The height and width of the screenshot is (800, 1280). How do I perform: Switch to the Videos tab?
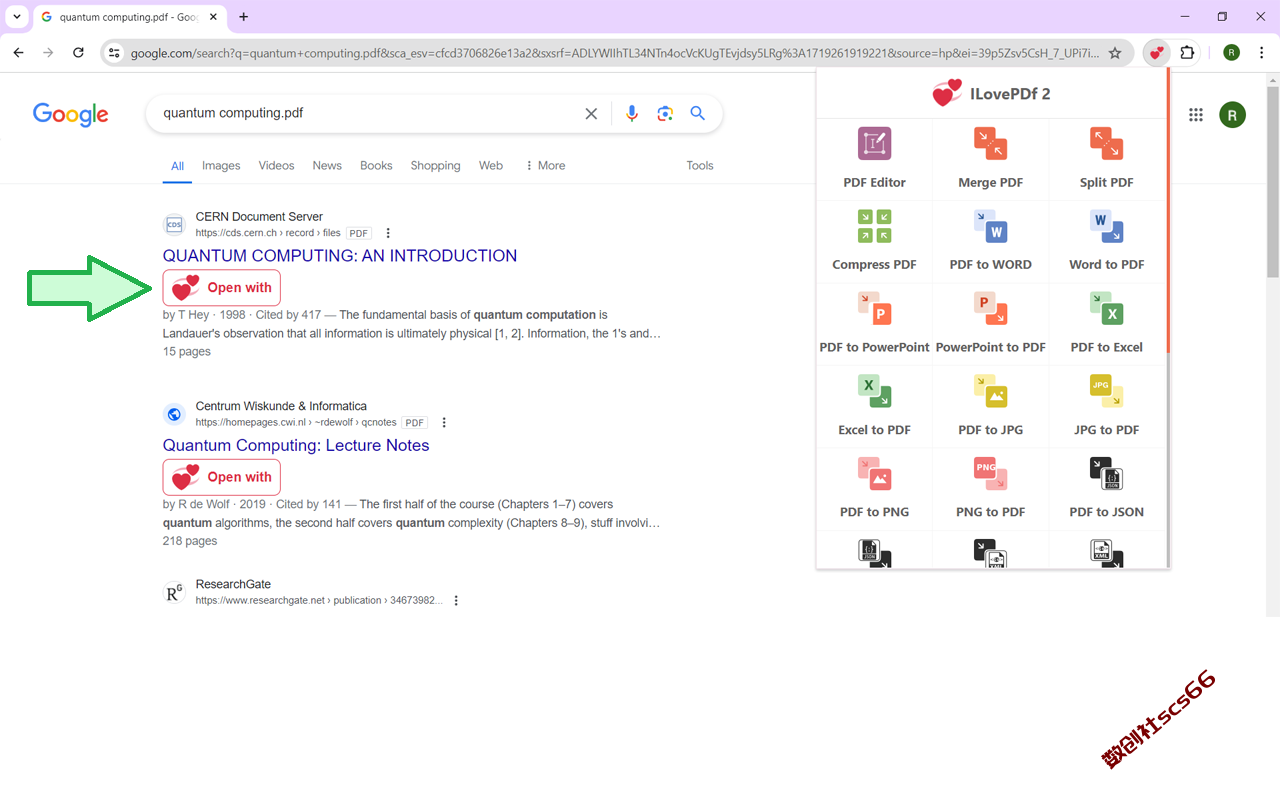276,166
